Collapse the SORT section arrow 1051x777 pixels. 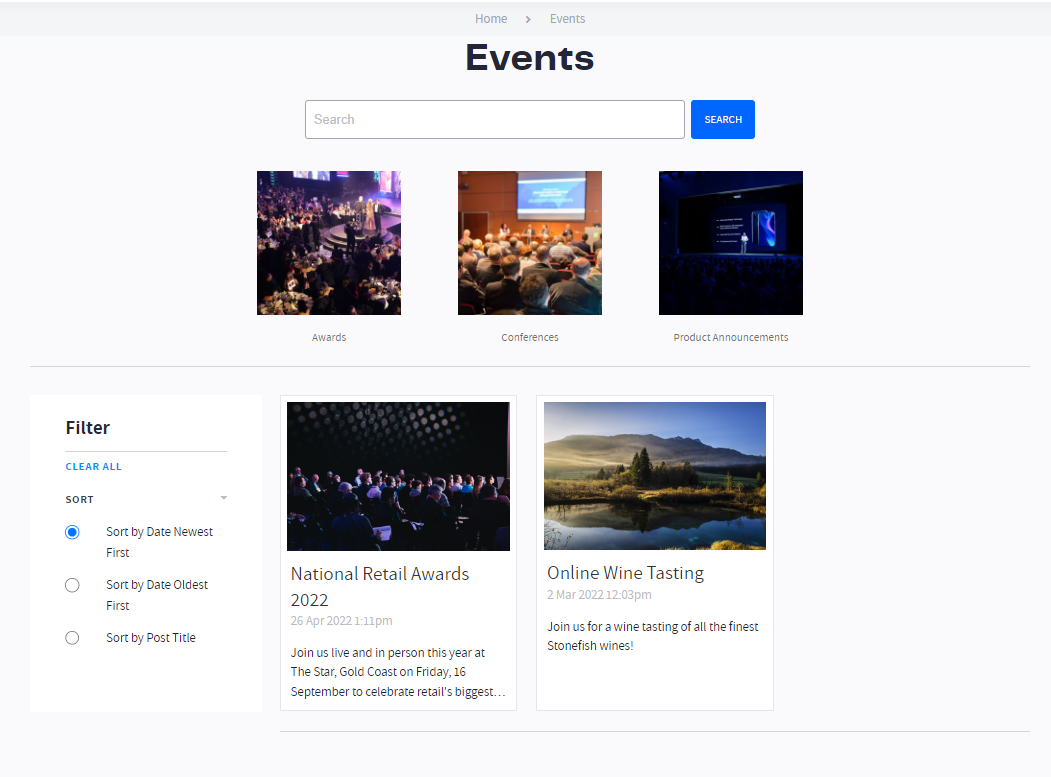click(224, 498)
